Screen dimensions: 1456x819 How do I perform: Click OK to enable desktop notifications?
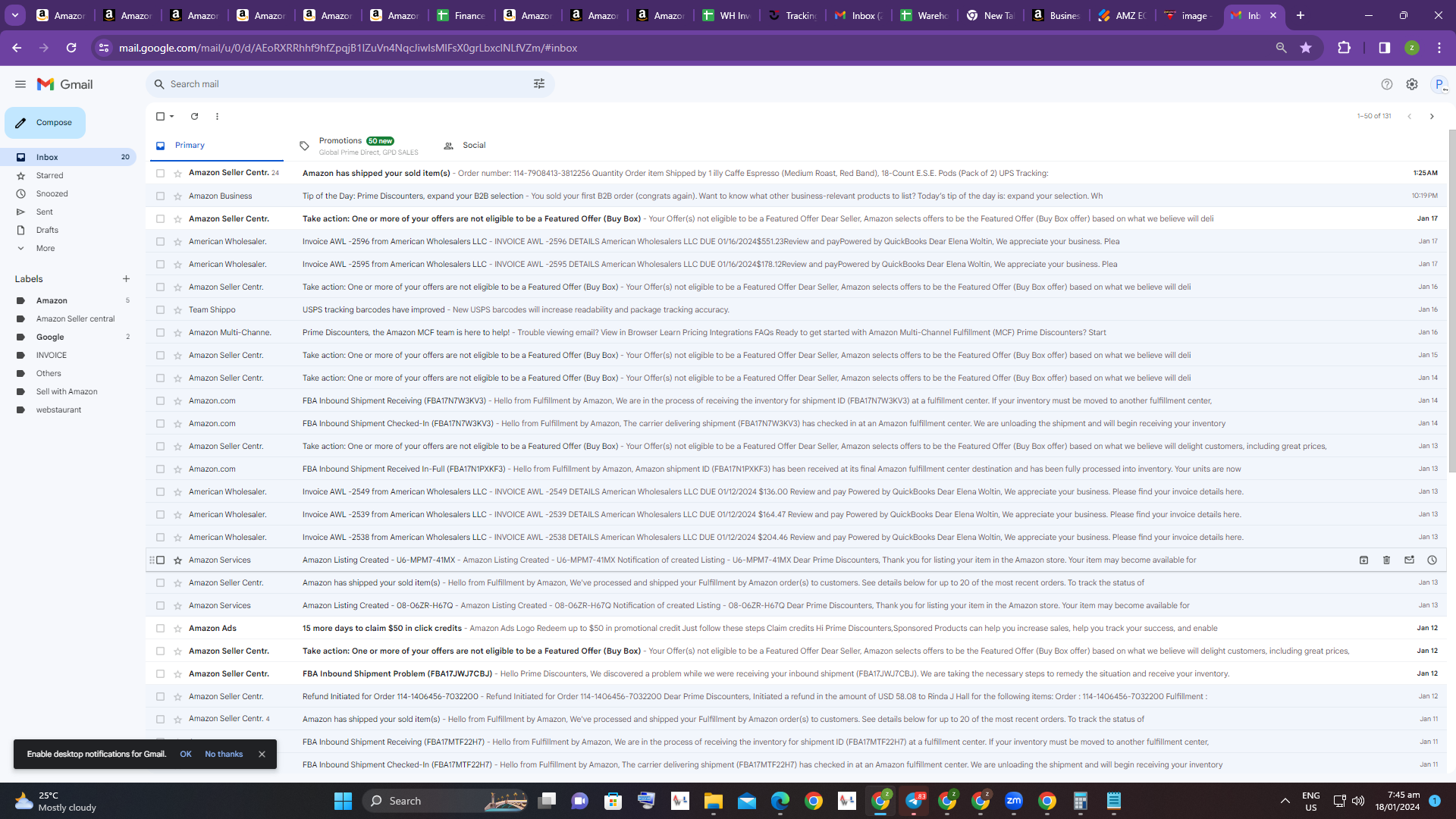186,754
